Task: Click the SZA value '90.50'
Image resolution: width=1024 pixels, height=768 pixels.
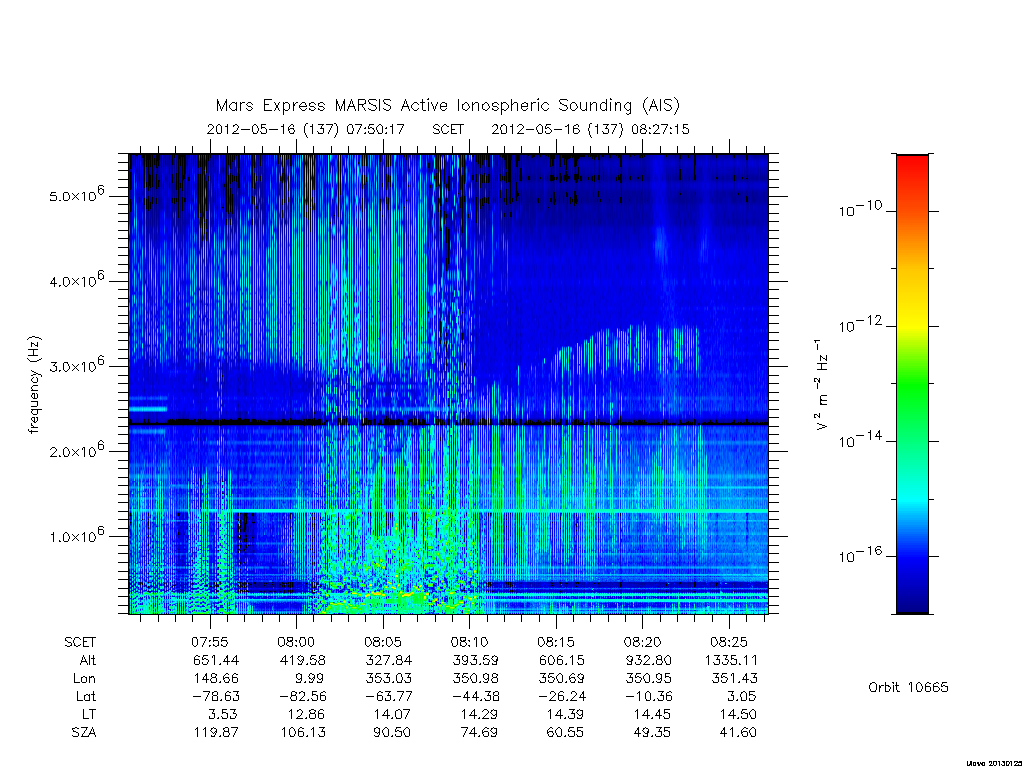Action: point(392,733)
